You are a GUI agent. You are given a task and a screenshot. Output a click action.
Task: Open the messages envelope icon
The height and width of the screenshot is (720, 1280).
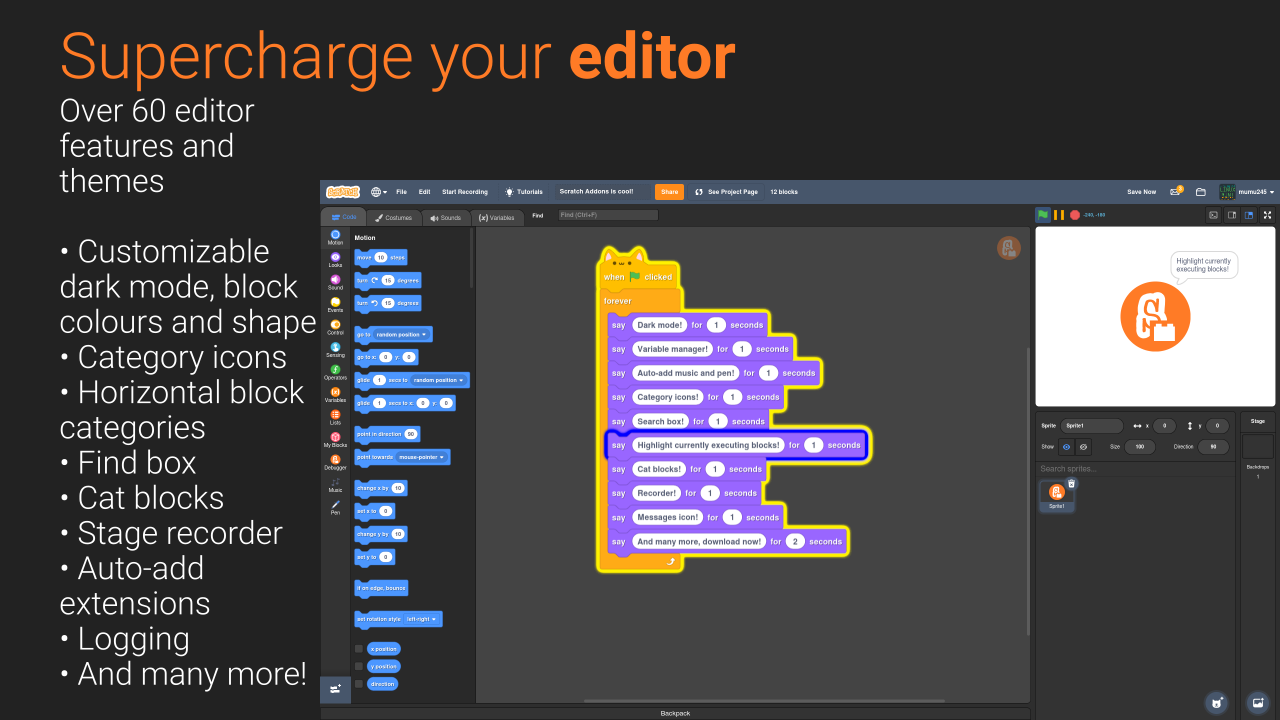click(x=1177, y=192)
